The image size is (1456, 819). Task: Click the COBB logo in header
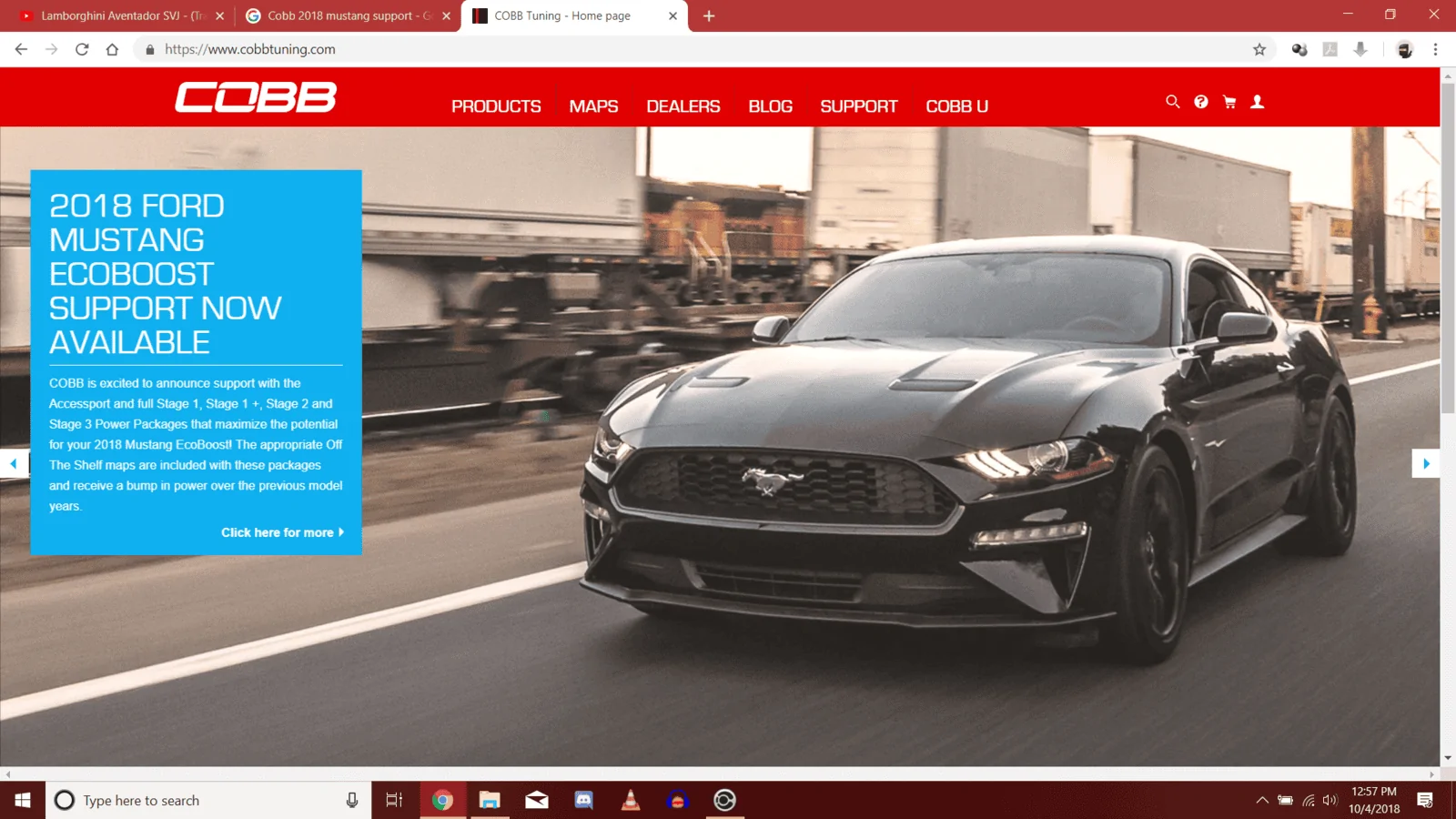pos(256,96)
